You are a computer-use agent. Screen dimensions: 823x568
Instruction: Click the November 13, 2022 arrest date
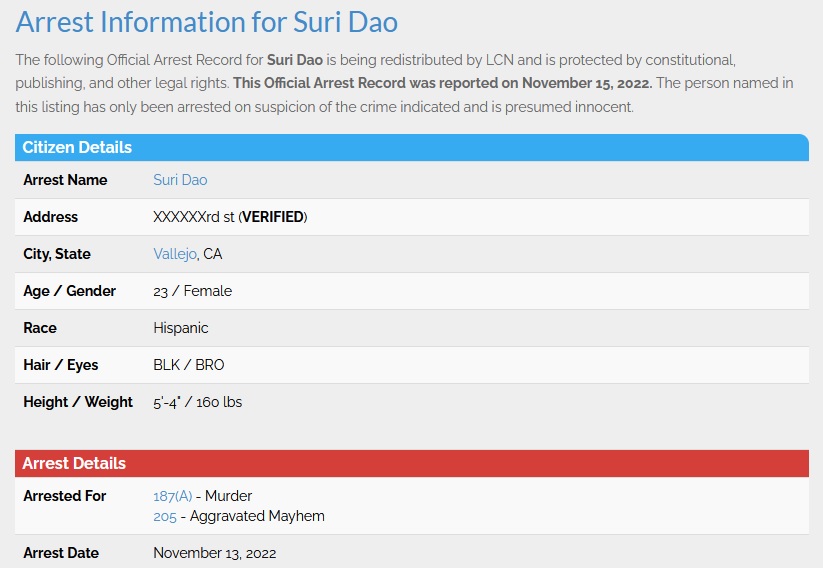(215, 553)
